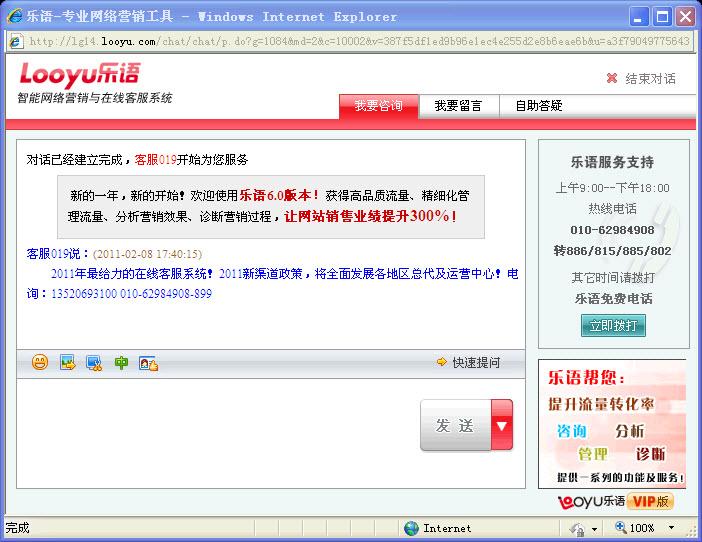Screen dimensions: 702x542
Task: Click the Looyu乐语 logo
Action: point(80,74)
